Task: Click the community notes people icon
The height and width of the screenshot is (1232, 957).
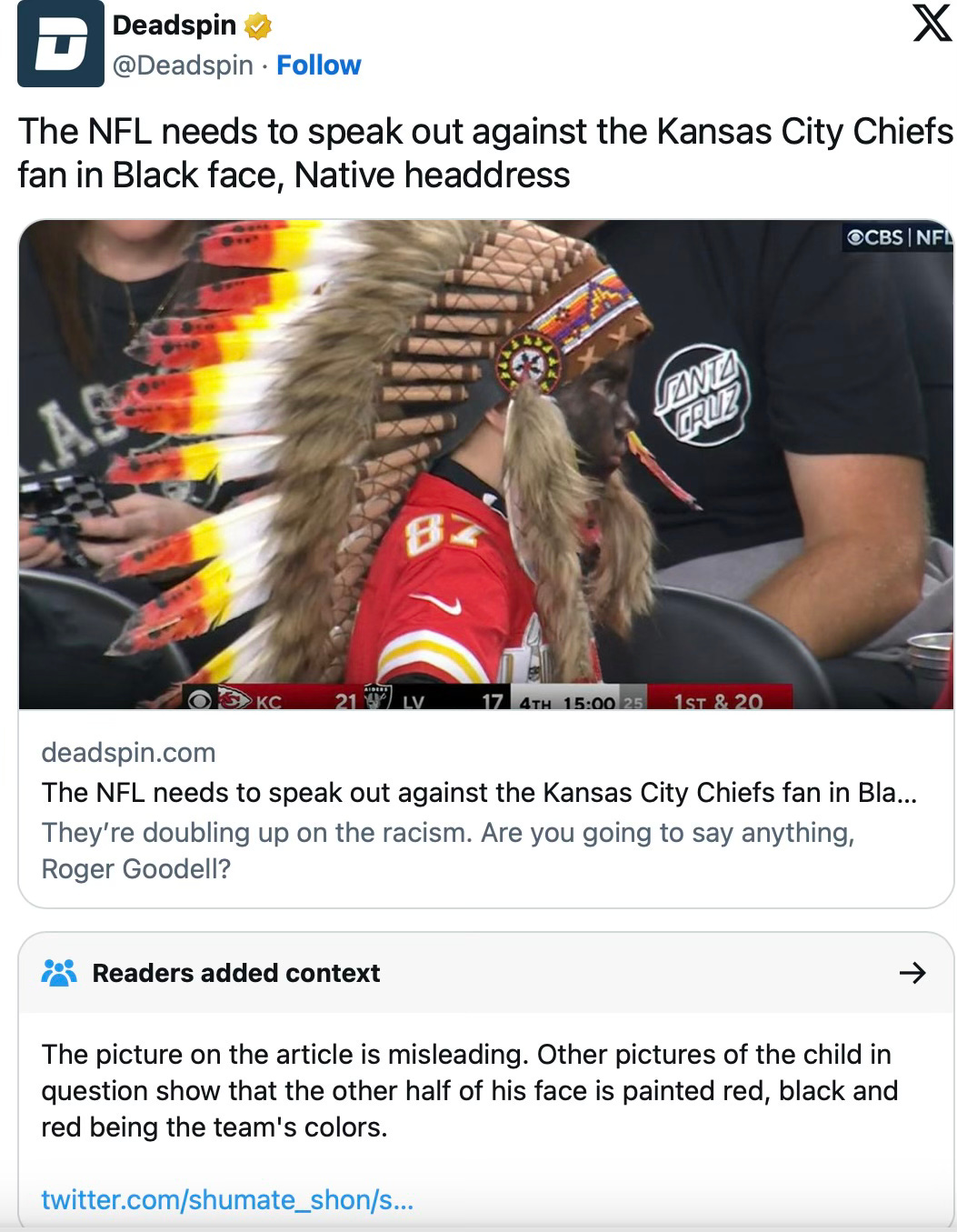Action: click(x=59, y=973)
